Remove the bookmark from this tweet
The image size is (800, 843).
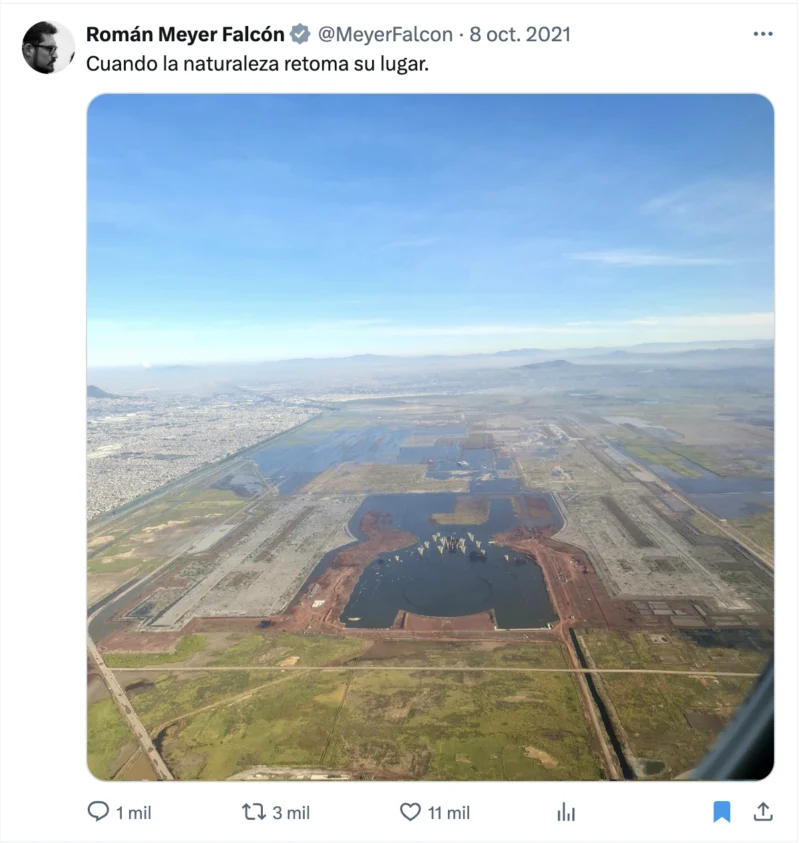[x=722, y=812]
